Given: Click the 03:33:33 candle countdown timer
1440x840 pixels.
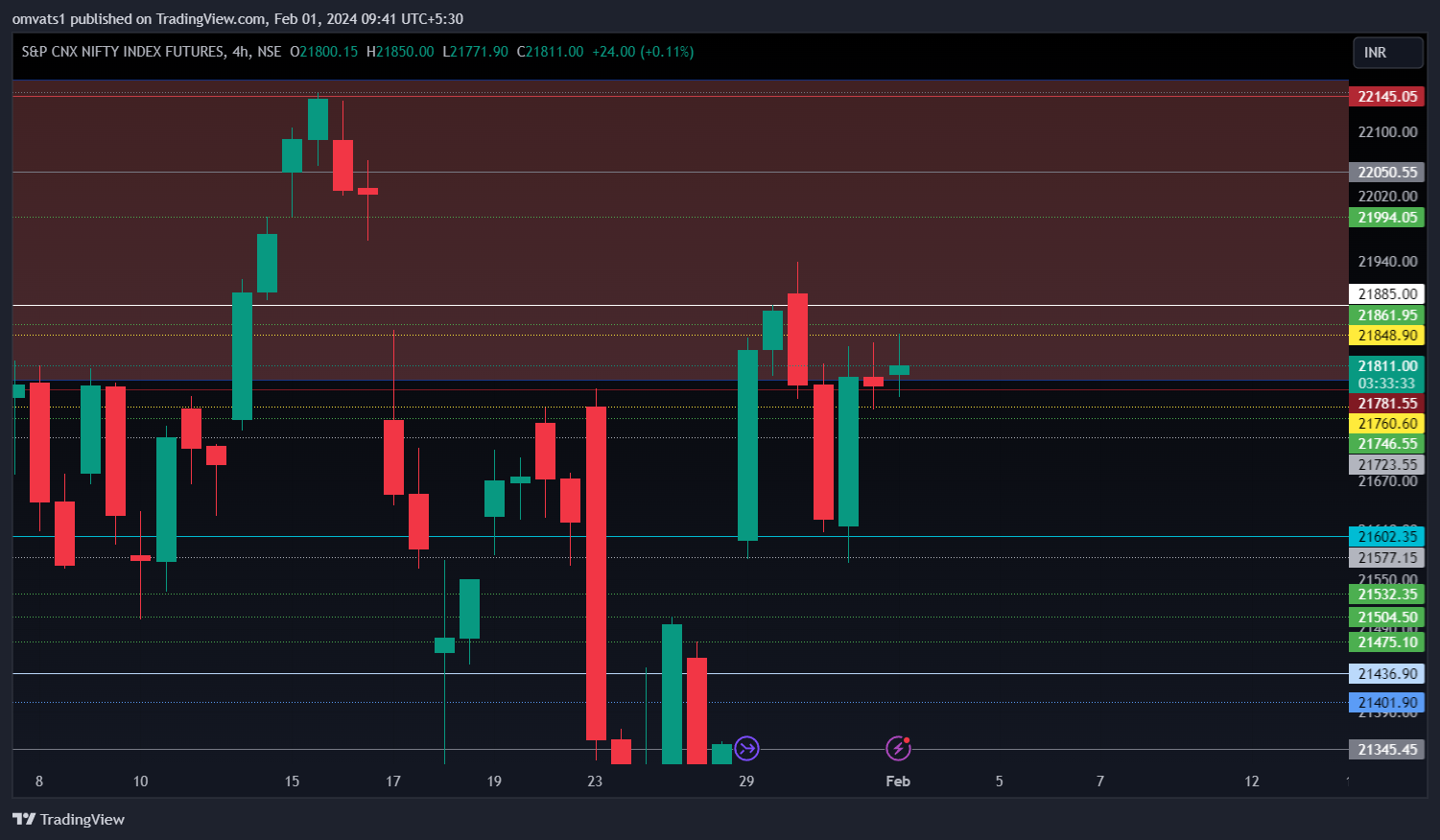Looking at the screenshot, I should point(1386,384).
